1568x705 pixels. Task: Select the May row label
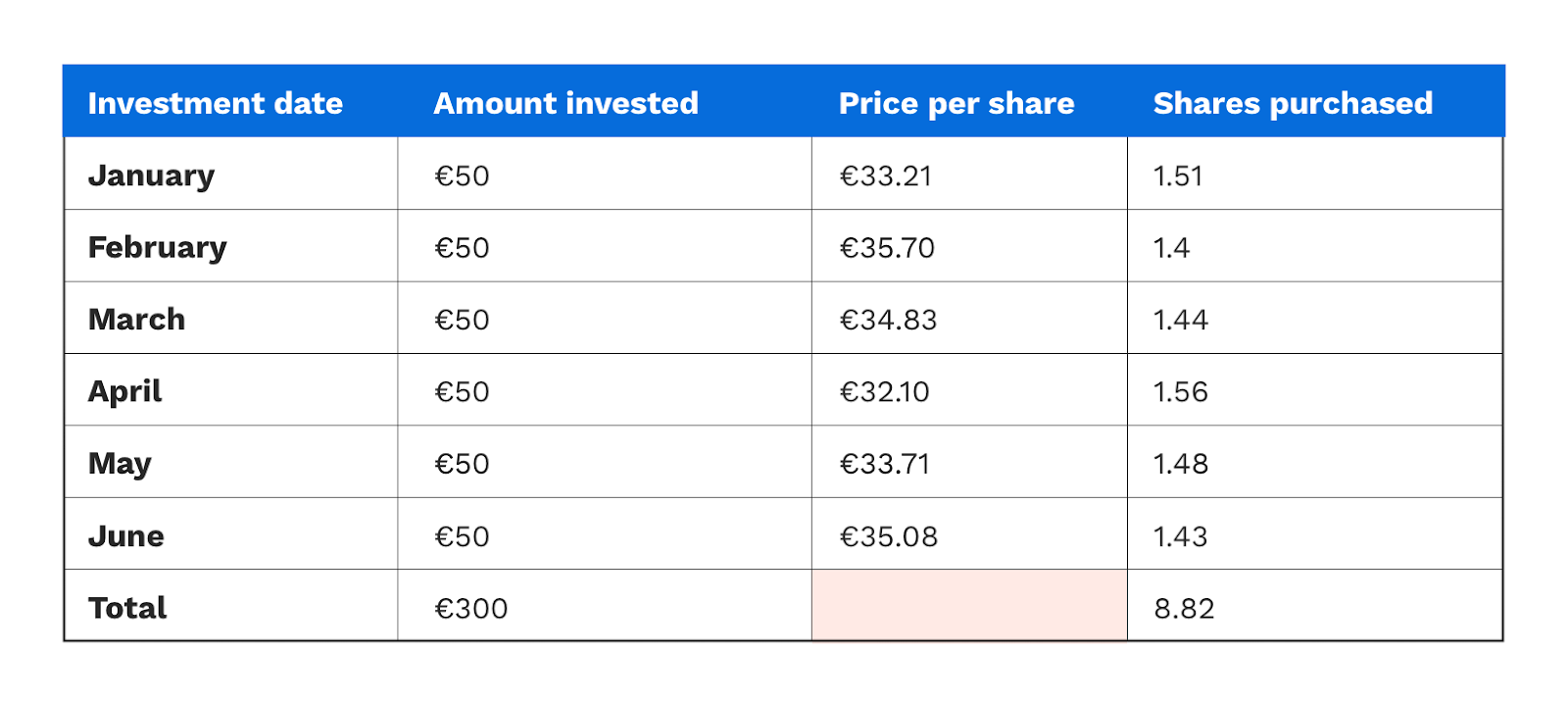click(120, 464)
